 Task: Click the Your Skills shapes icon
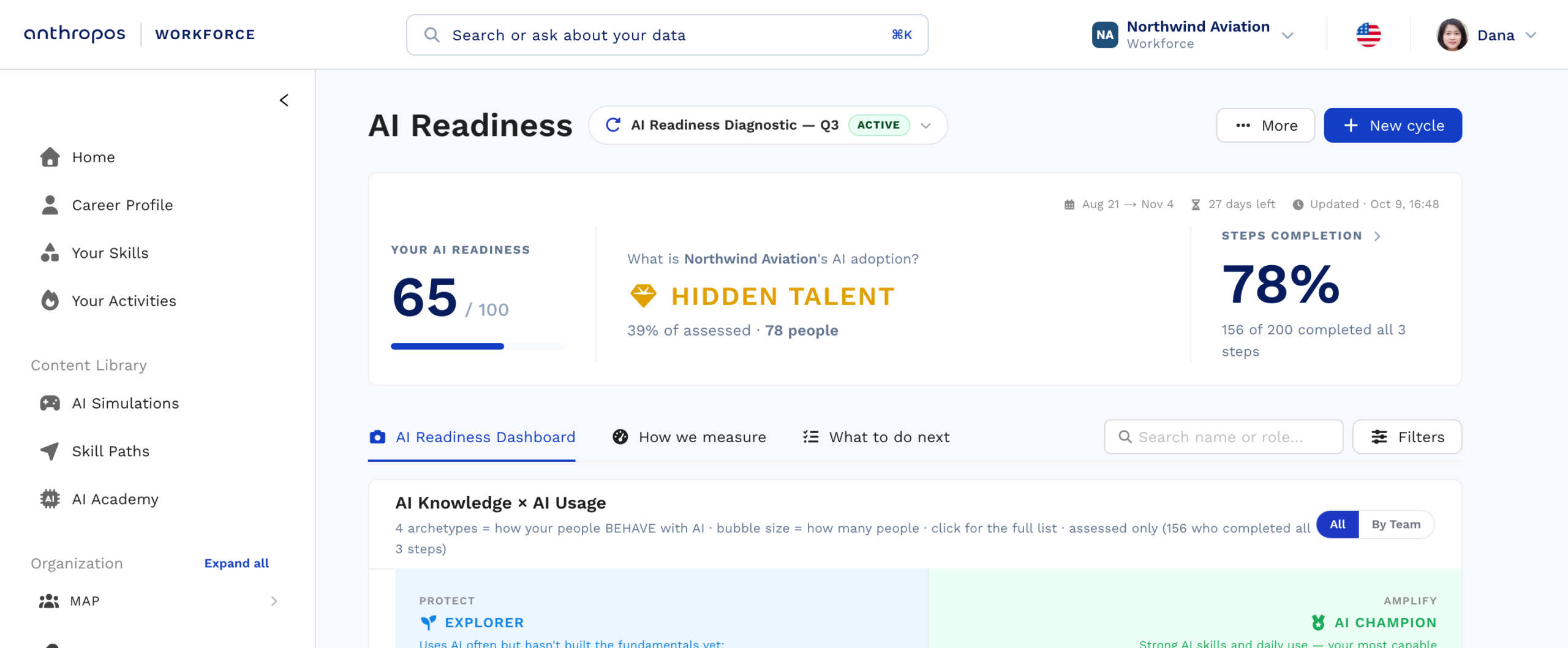pos(50,252)
